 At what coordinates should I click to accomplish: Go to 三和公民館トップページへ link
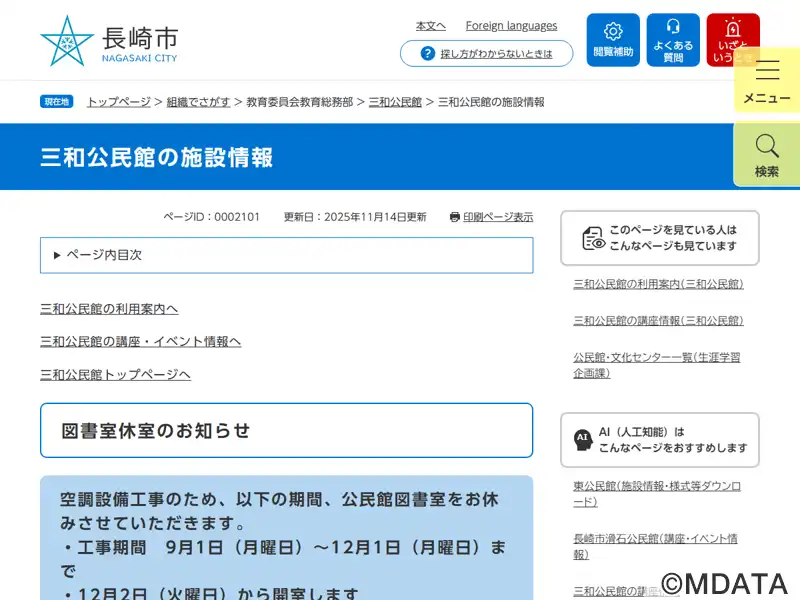point(115,375)
